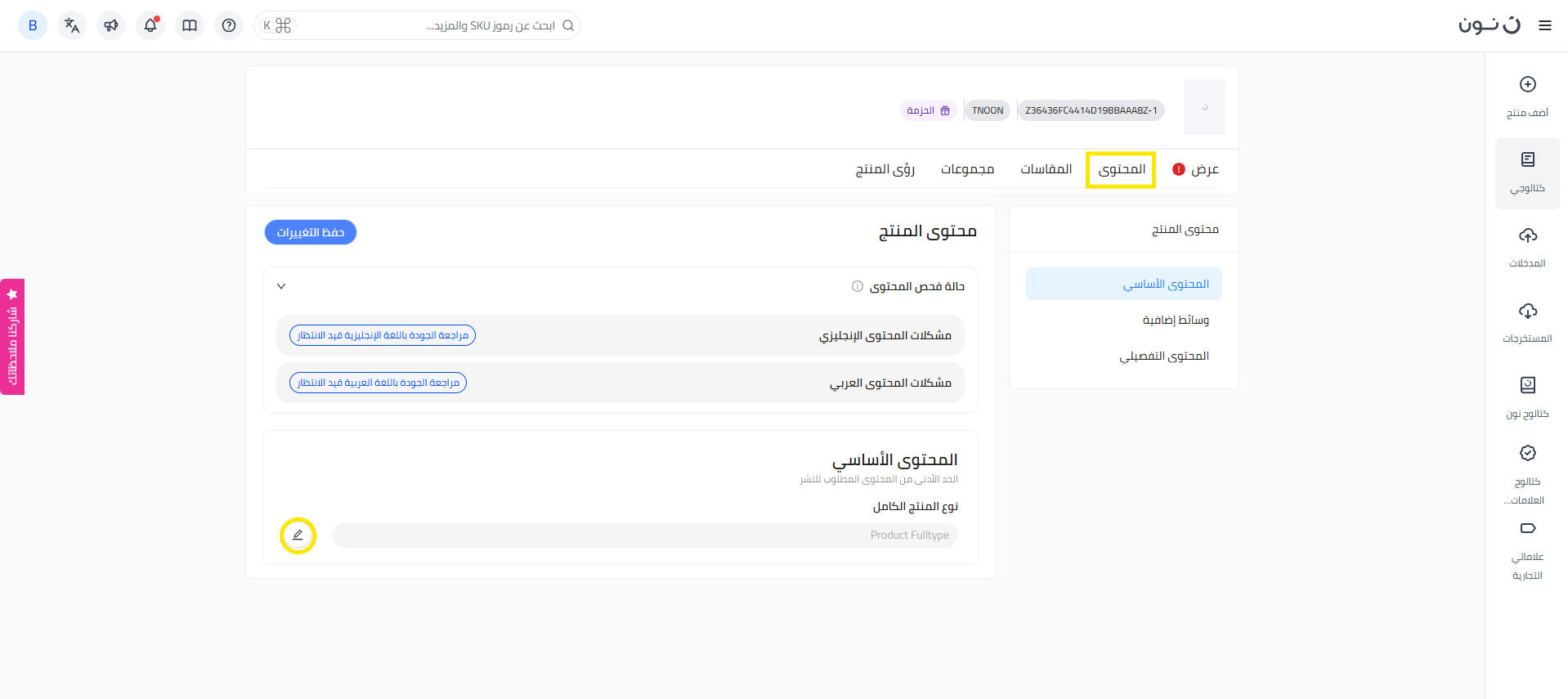1568x699 pixels.
Task: Open the 'المدخلات' upload cloud icon
Action: click(1527, 236)
